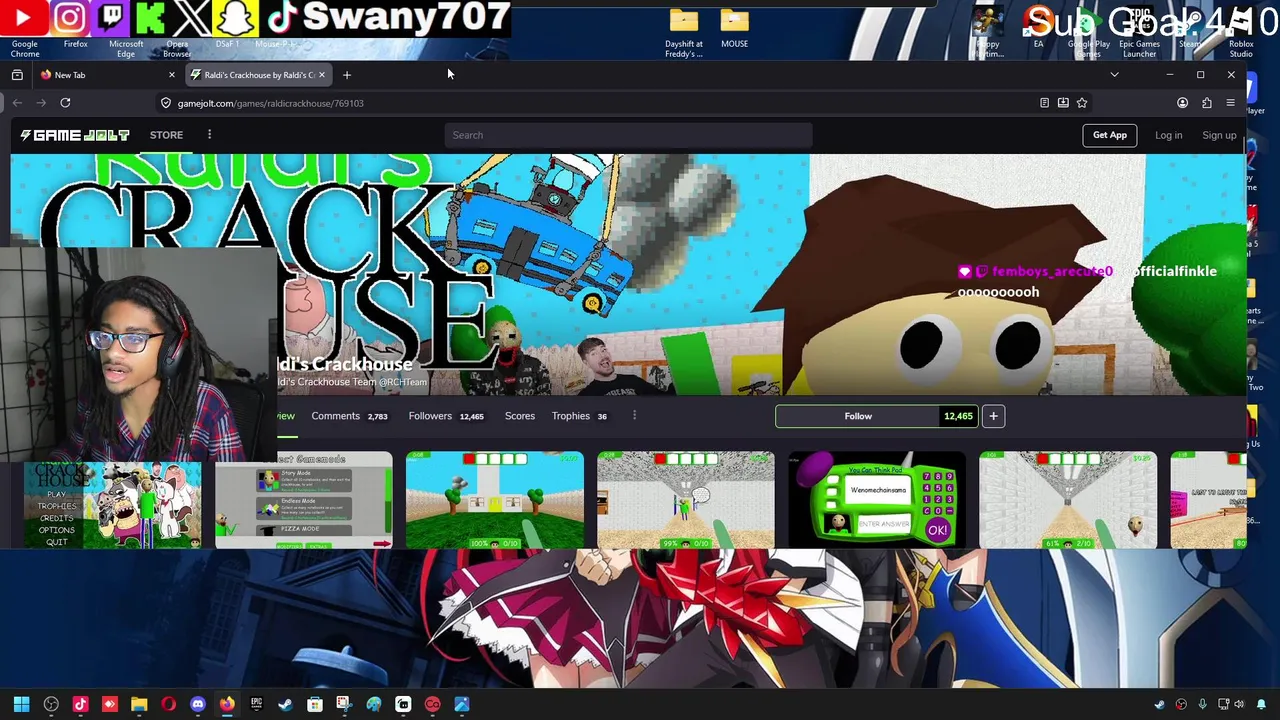
Task: Open notifications bell in system tray
Action: point(1261,704)
